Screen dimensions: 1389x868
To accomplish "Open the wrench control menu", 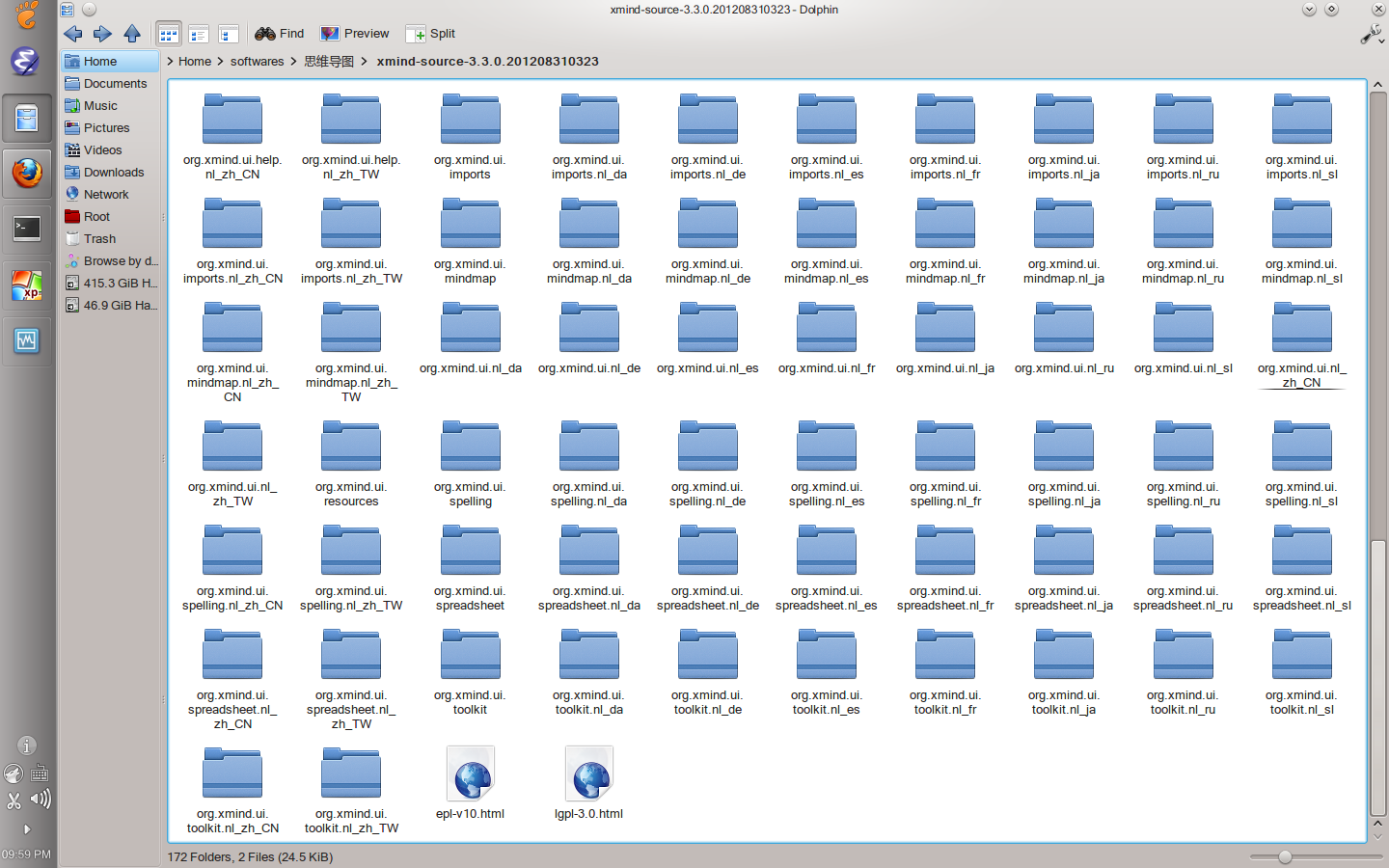I will pos(1371,35).
